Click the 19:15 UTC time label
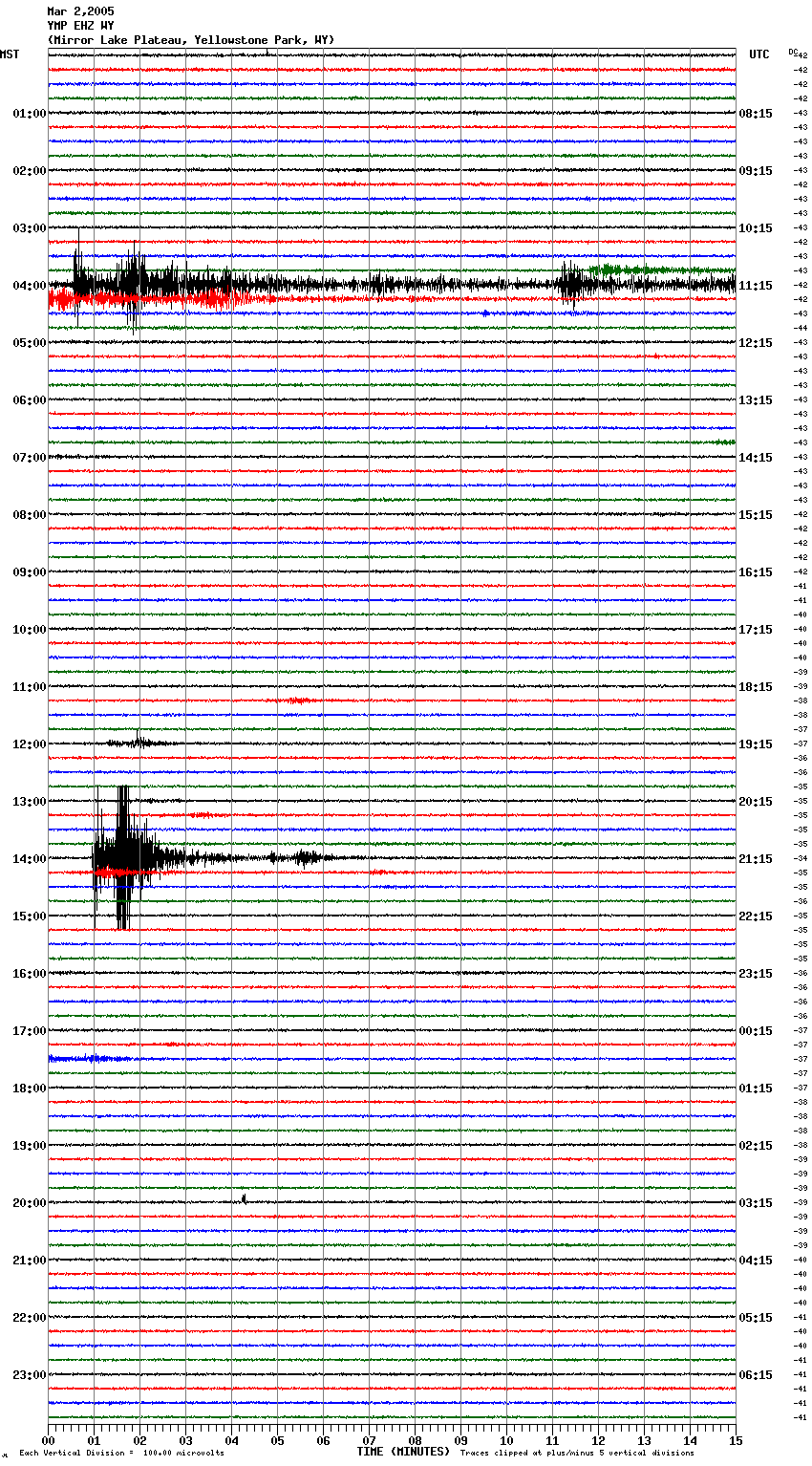Screen dimensions: 812x1466 tap(756, 744)
